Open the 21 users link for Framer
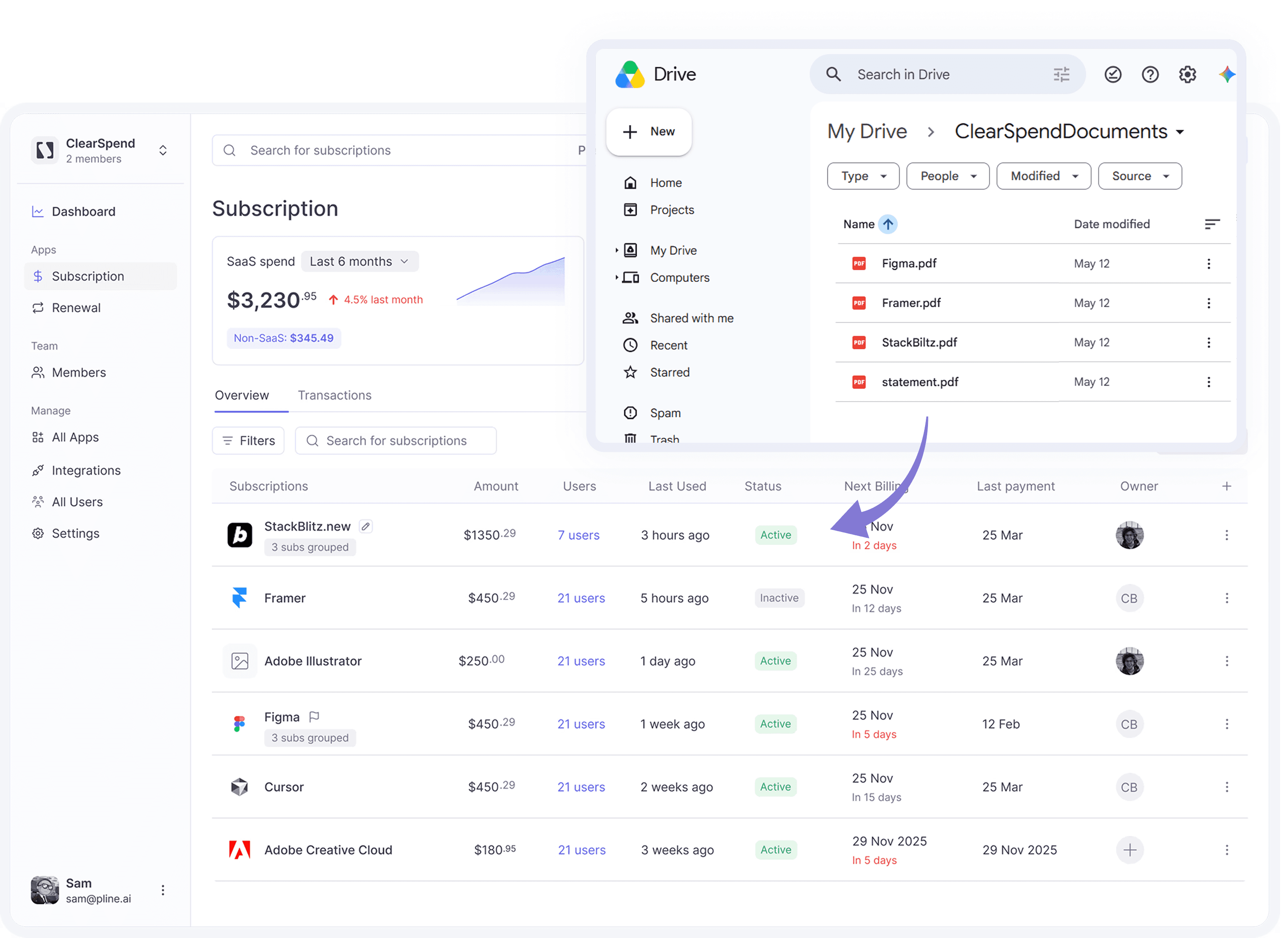This screenshot has height=938, width=1288. pos(582,598)
